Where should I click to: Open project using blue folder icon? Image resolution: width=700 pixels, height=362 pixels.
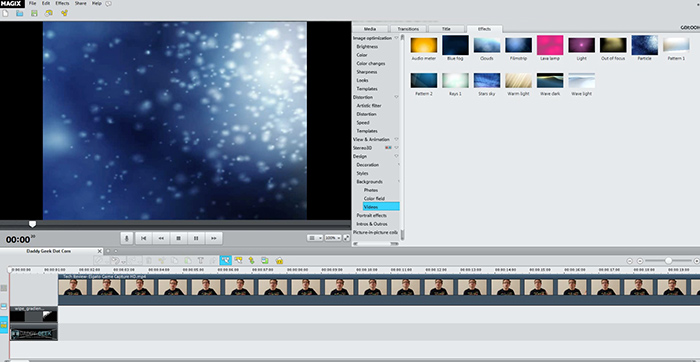(x=19, y=13)
